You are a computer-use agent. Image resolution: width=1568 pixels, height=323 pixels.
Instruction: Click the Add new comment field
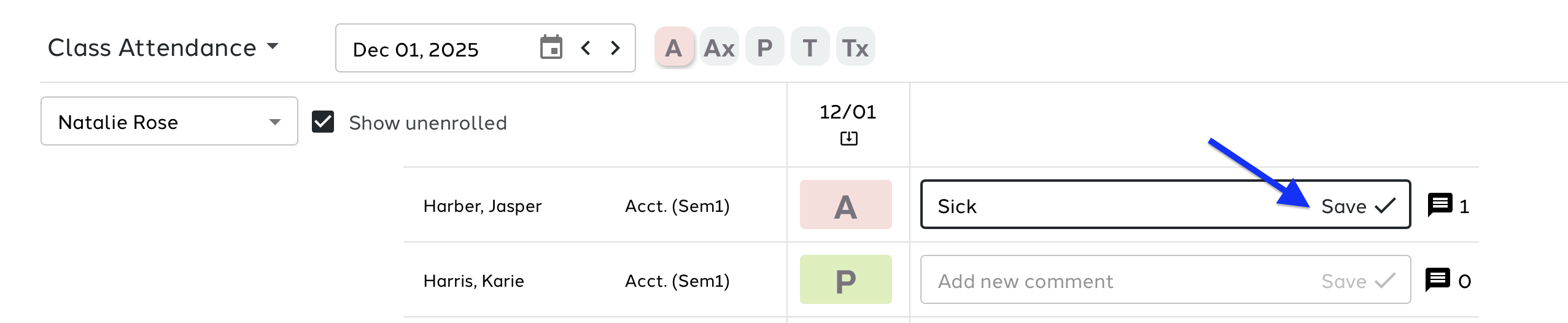point(1105,281)
